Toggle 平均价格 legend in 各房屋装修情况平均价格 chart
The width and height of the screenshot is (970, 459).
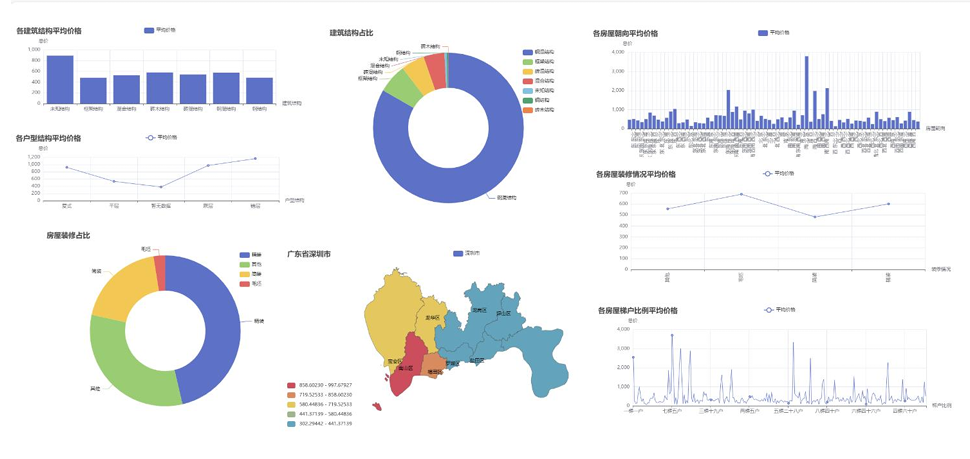[x=778, y=173]
